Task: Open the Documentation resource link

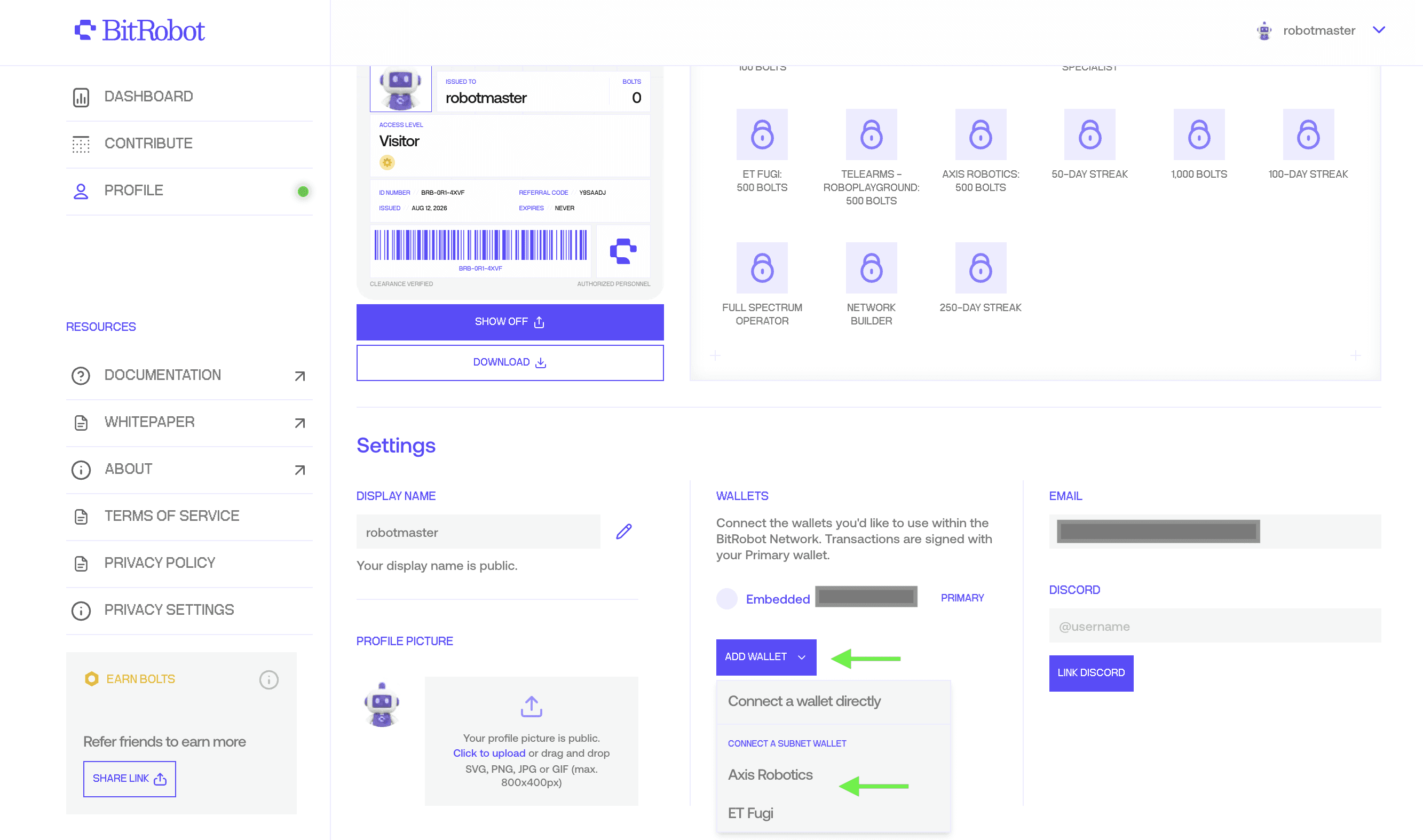Action: point(189,375)
